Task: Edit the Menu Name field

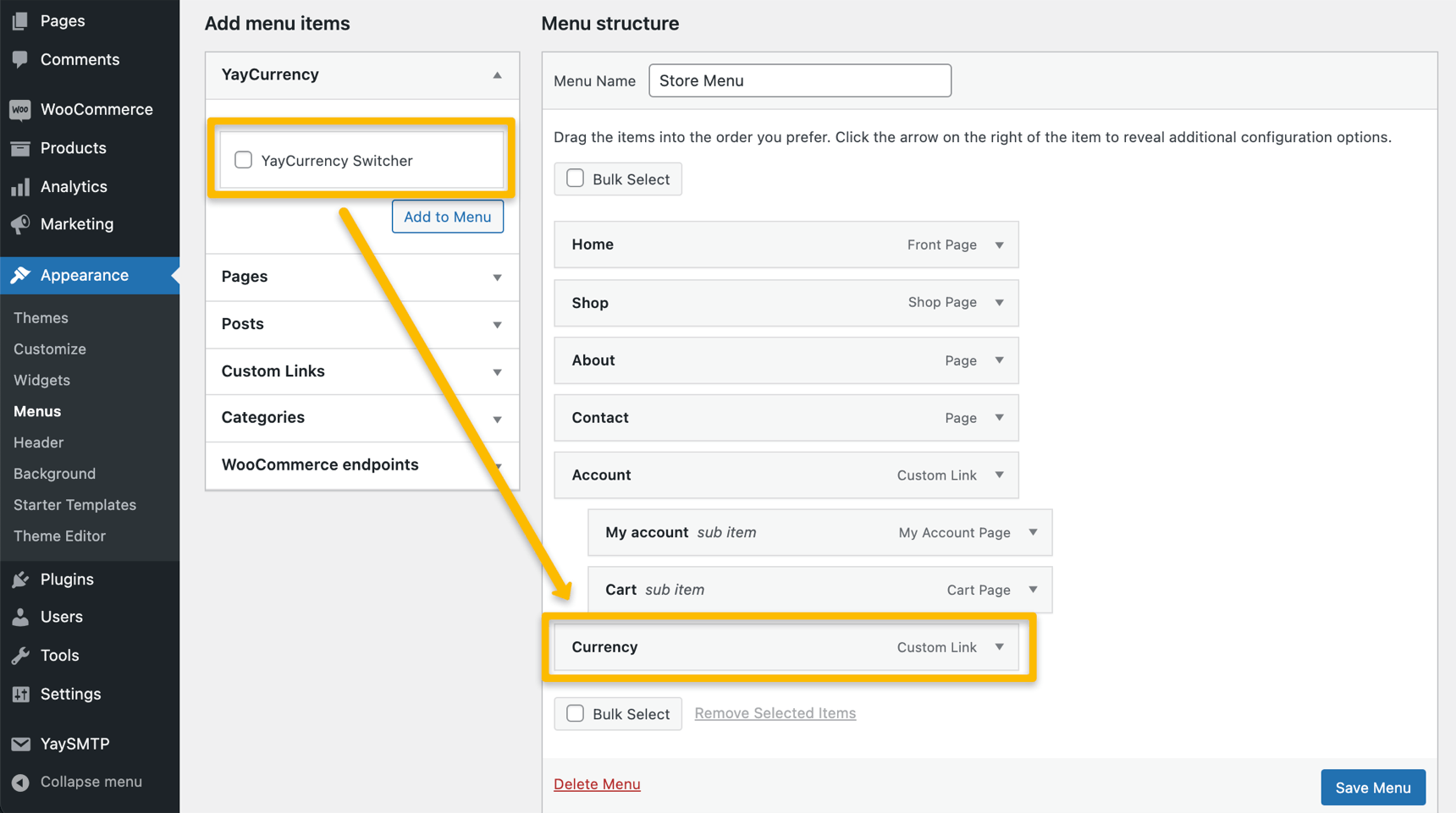Action: (x=799, y=80)
